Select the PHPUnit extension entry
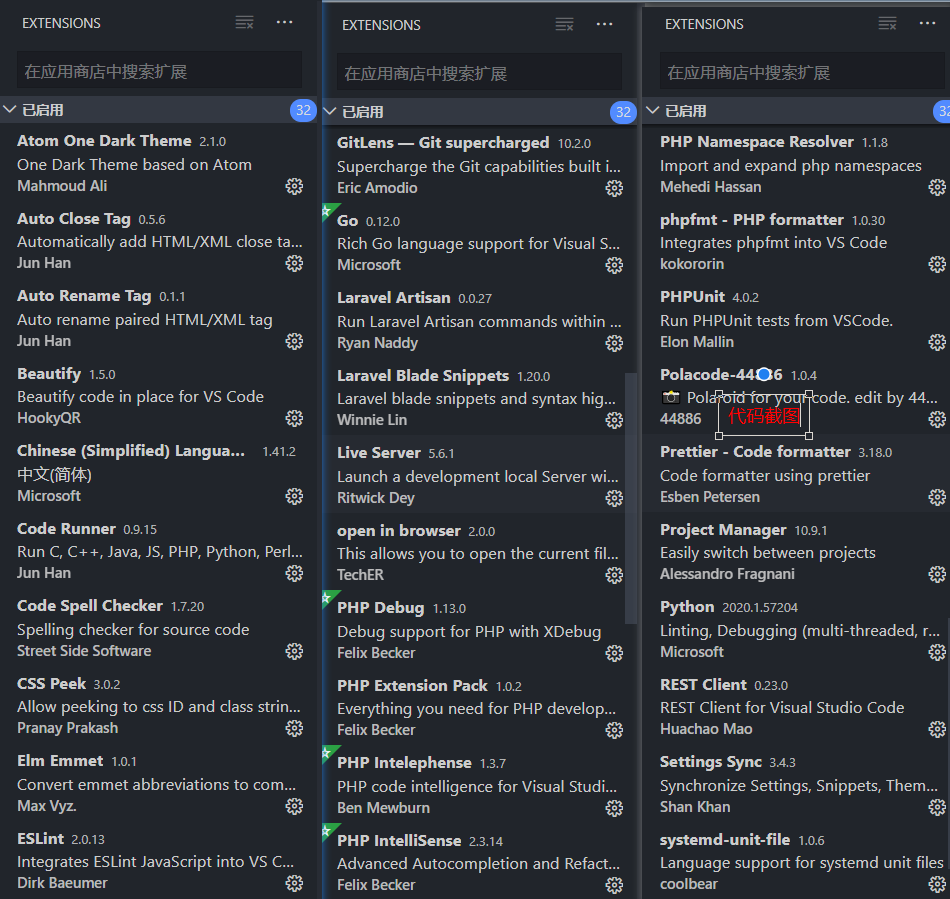950x899 pixels. coord(797,319)
